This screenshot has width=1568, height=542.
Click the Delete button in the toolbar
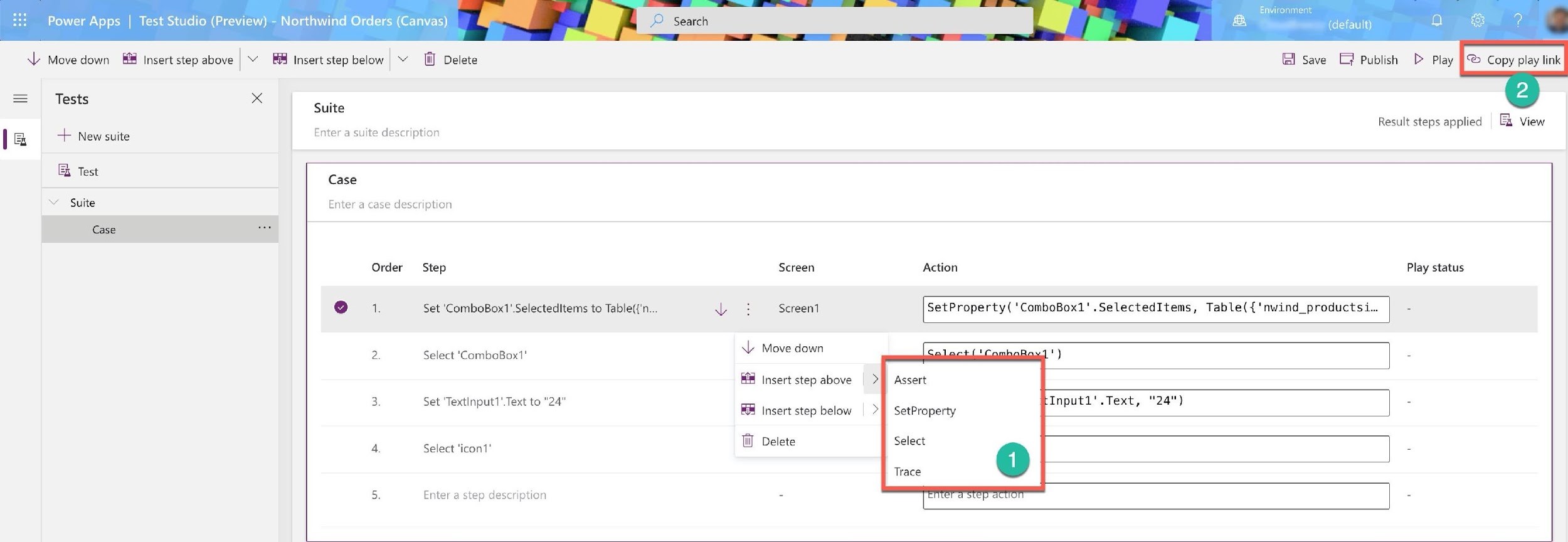point(451,60)
